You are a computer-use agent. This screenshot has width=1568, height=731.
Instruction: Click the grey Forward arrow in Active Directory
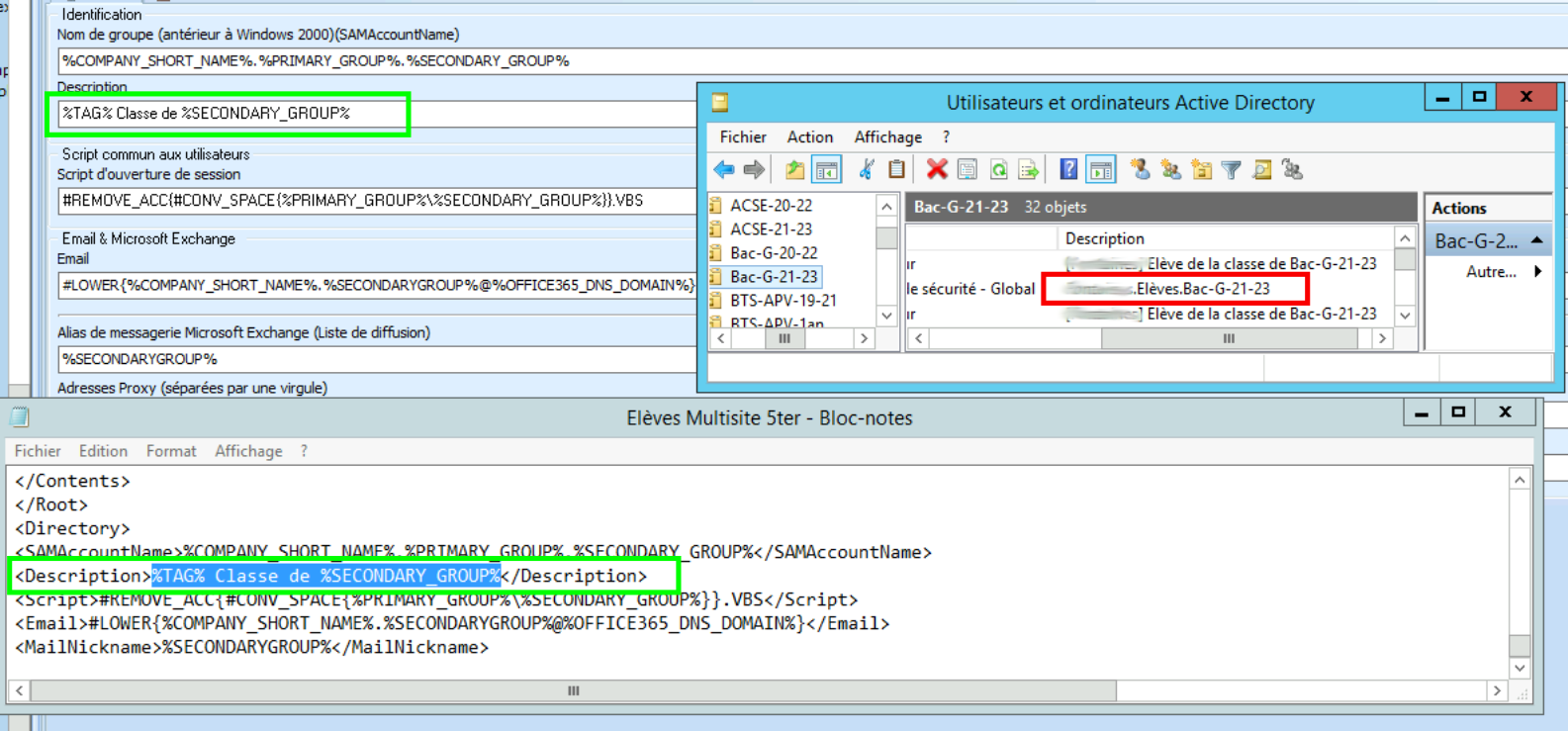pyautogui.click(x=754, y=170)
